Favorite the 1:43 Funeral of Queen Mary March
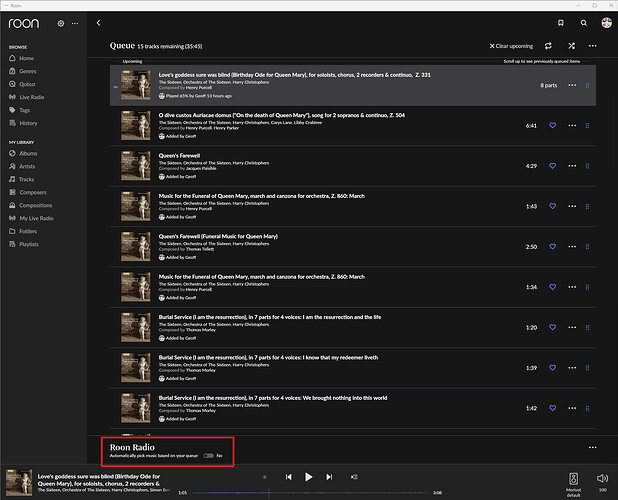This screenshot has width=618, height=500. pyautogui.click(x=553, y=206)
